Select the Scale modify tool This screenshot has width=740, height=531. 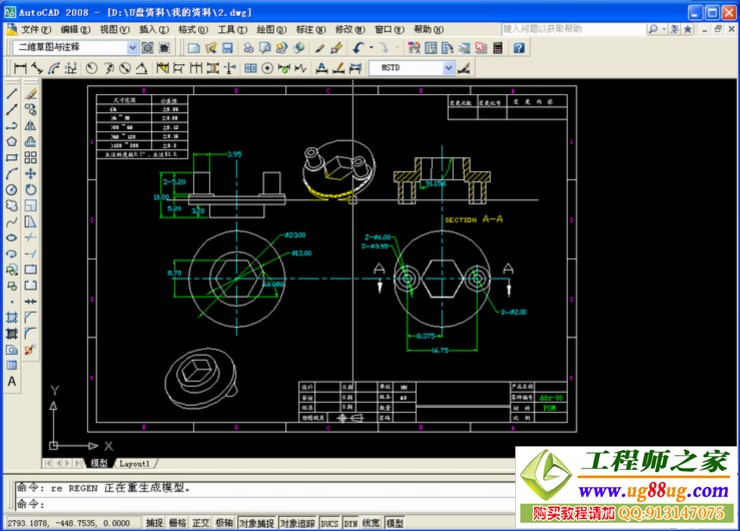[31, 205]
